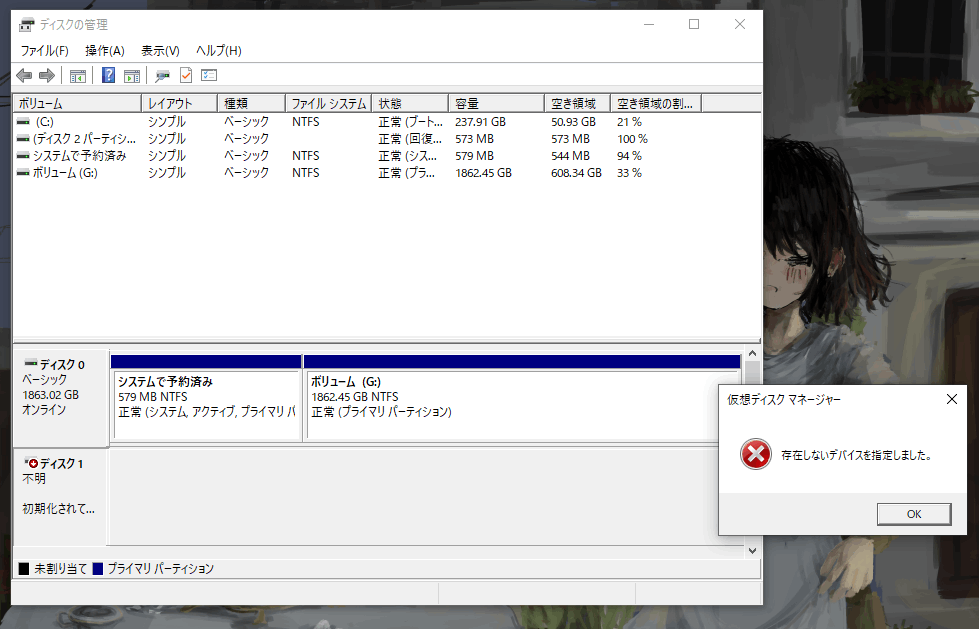
Task: Select the (C:) volume row
Action: point(75,121)
